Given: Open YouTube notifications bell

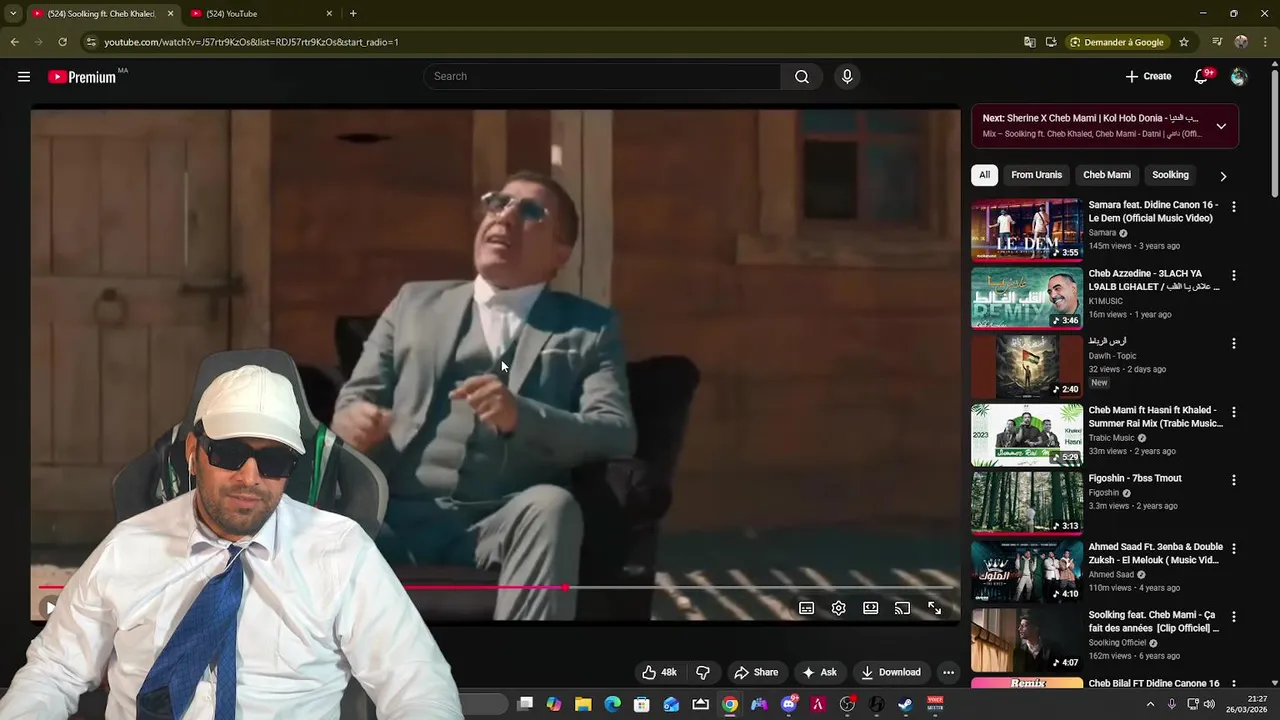Looking at the screenshot, I should 1201,76.
